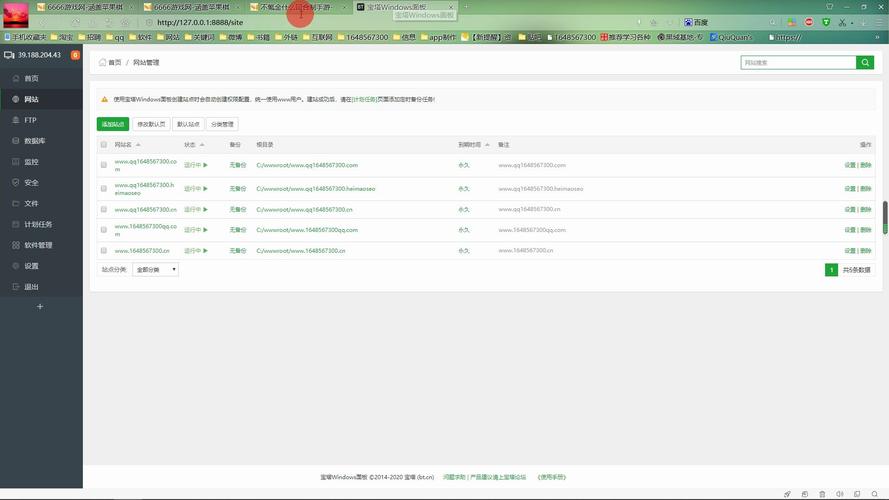Check the box for www.1648567300.cn
This screenshot has height=500, width=889.
click(104, 251)
